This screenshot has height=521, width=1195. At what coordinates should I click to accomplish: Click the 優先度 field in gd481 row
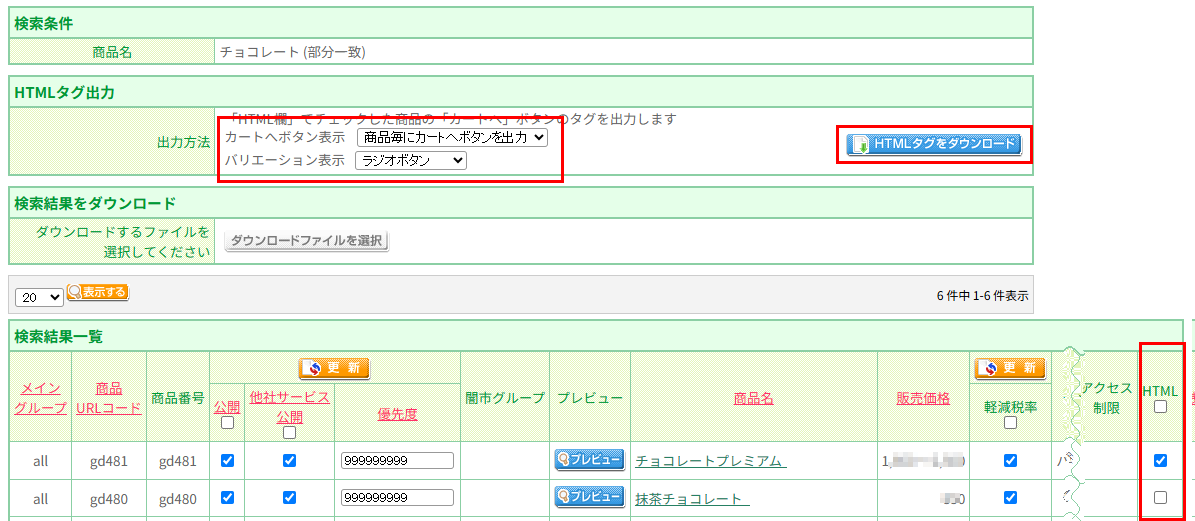397,461
